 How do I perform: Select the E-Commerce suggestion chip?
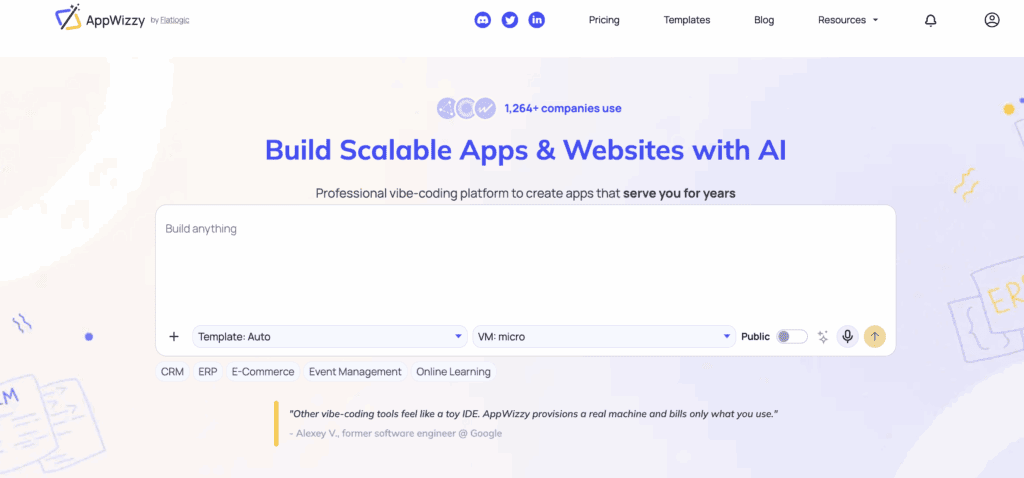click(x=263, y=372)
